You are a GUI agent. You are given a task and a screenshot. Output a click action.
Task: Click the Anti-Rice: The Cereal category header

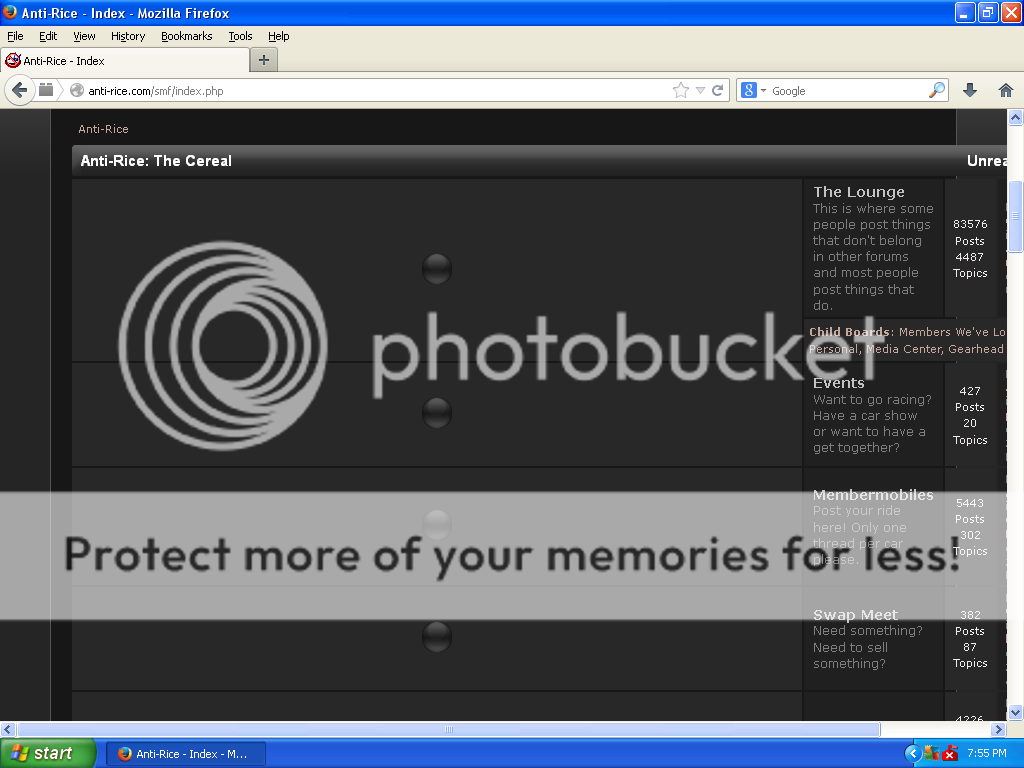[156, 161]
